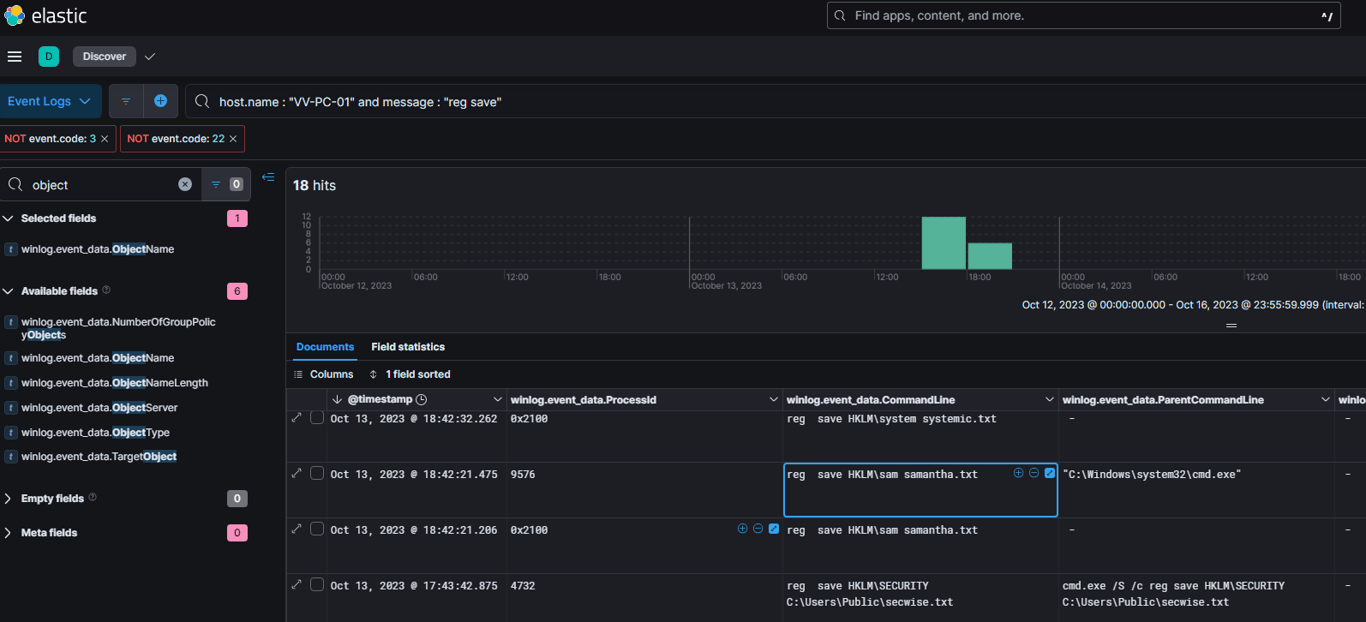Open the Documents tab
The image size is (1366, 622).
pyautogui.click(x=325, y=347)
